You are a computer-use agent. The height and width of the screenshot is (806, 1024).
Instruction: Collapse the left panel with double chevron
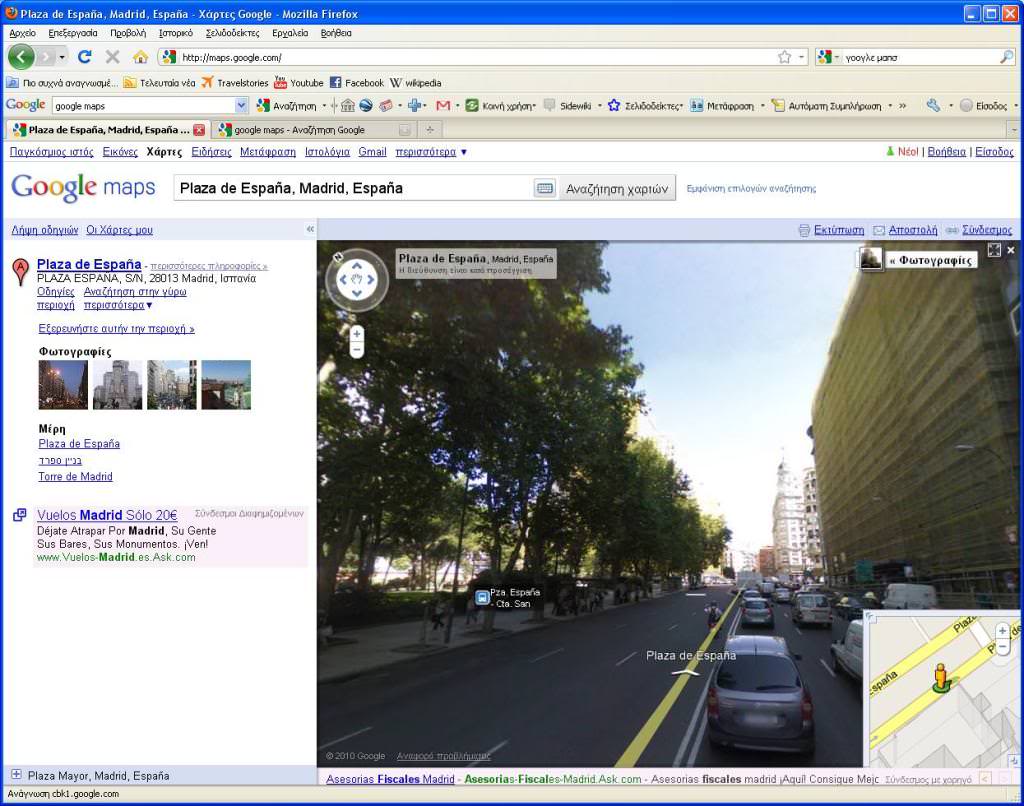tap(310, 229)
